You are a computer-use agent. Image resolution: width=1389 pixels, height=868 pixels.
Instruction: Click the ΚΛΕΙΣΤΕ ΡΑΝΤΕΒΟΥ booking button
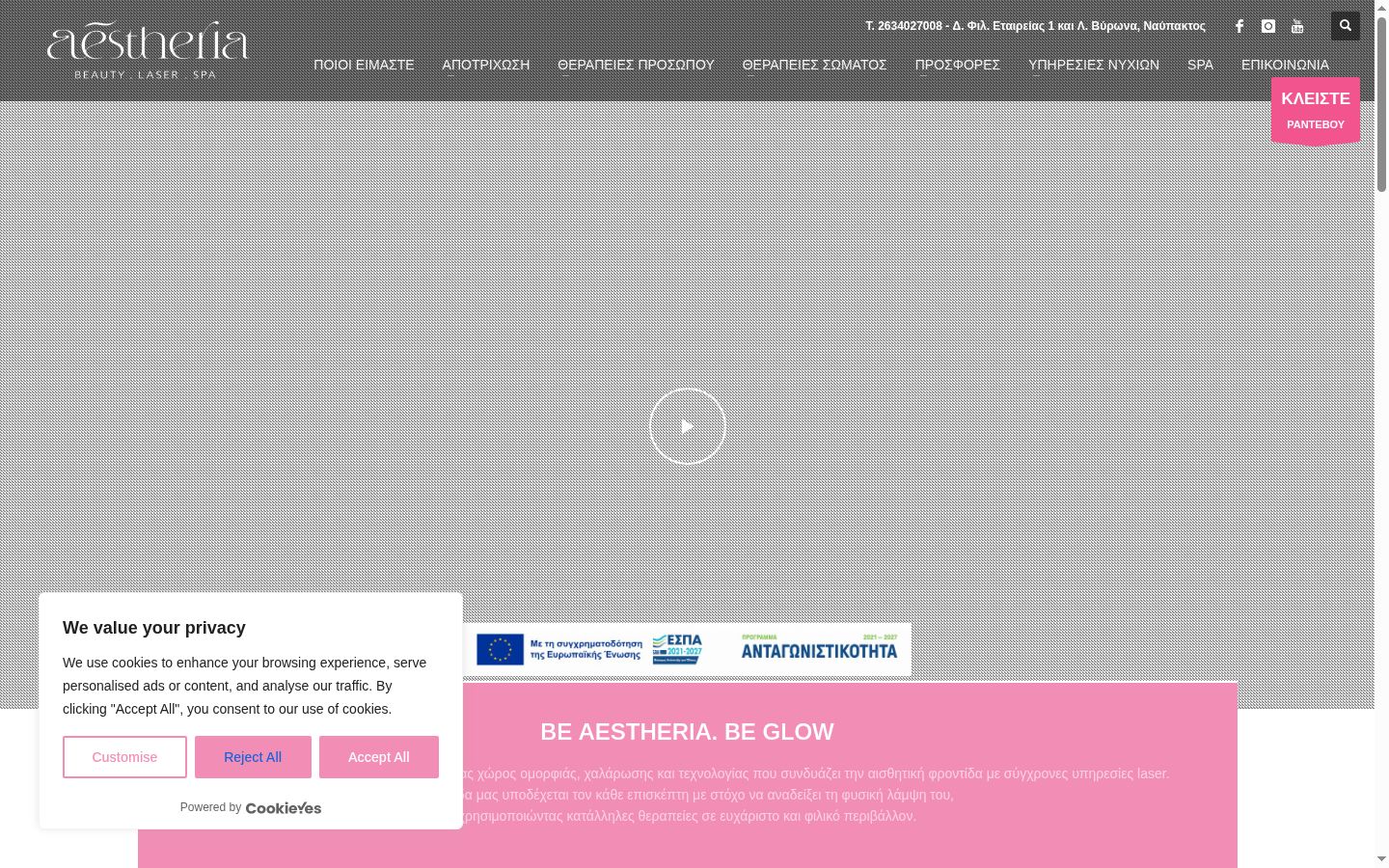pyautogui.click(x=1316, y=111)
